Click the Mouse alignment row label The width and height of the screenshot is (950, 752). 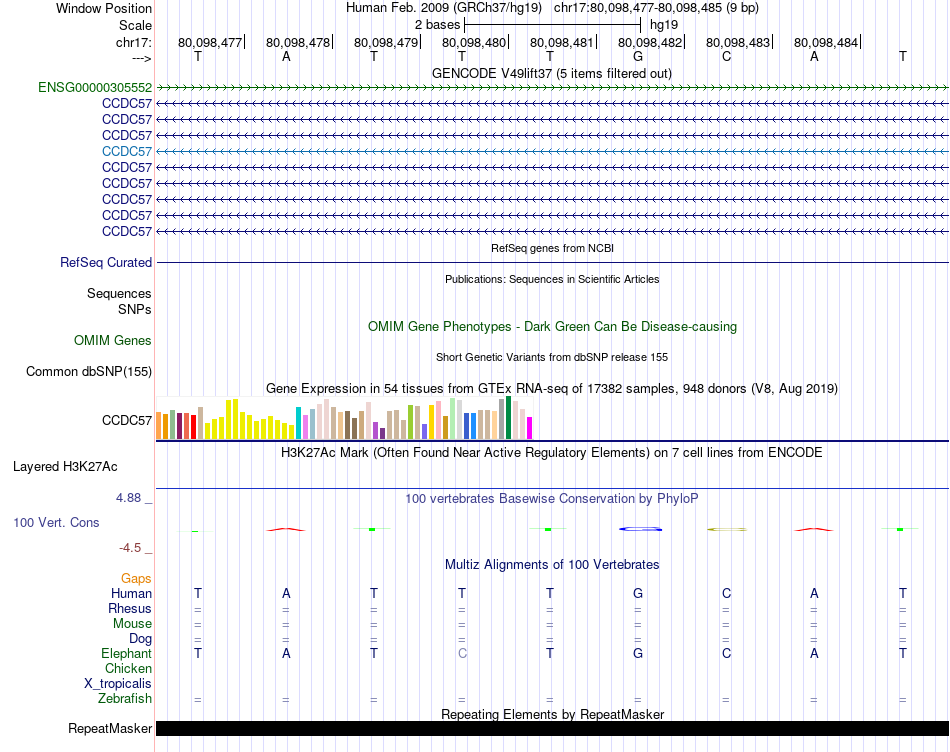133,624
